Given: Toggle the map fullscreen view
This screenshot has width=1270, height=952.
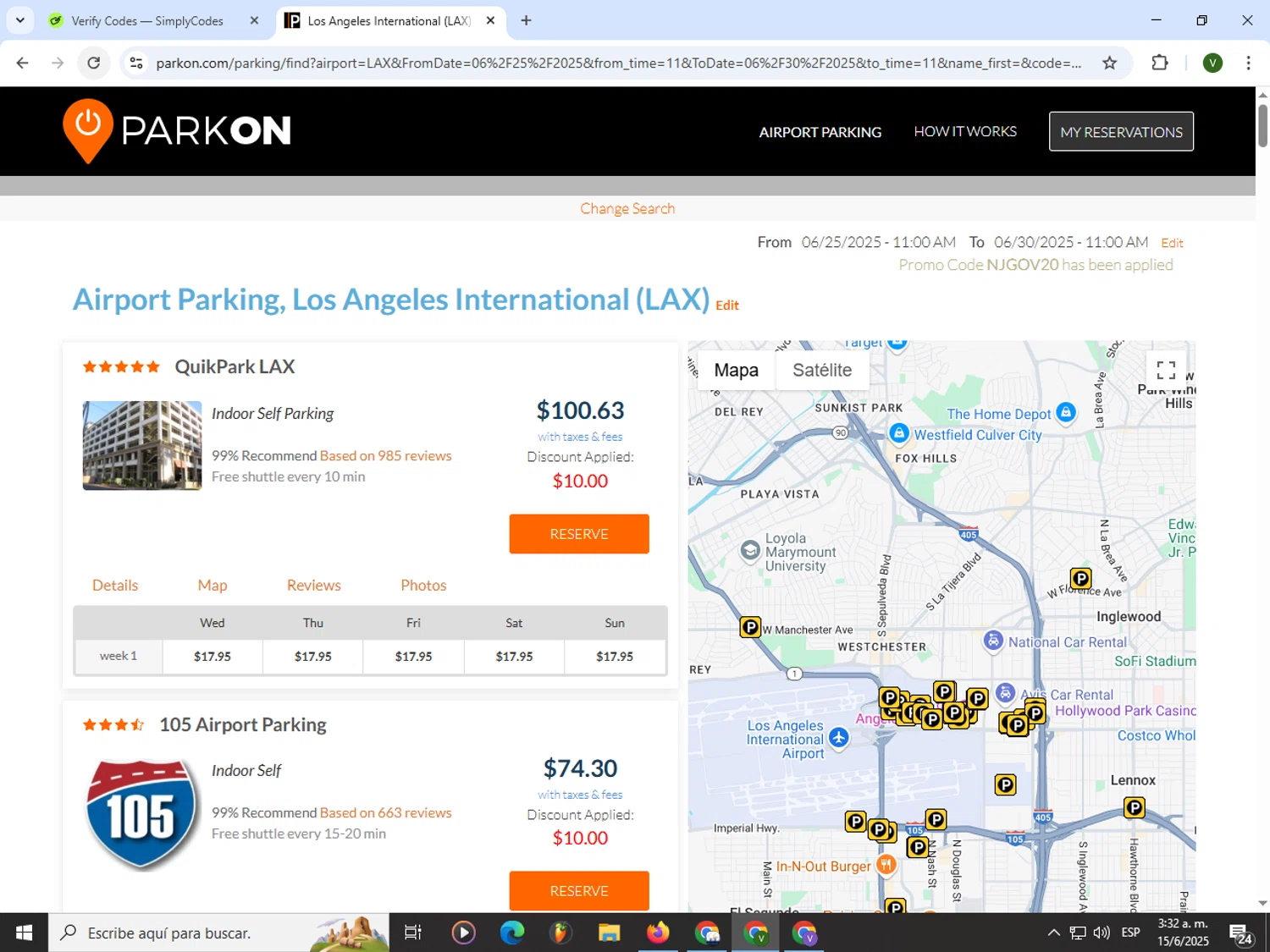Looking at the screenshot, I should tap(1166, 370).
